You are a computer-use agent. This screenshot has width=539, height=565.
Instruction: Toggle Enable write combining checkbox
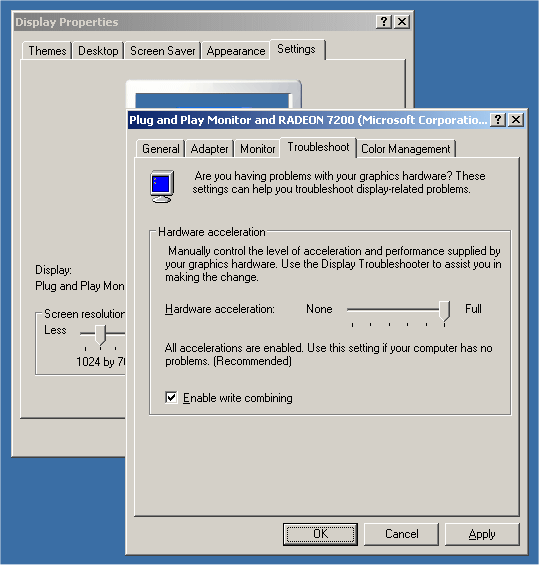[x=171, y=397]
